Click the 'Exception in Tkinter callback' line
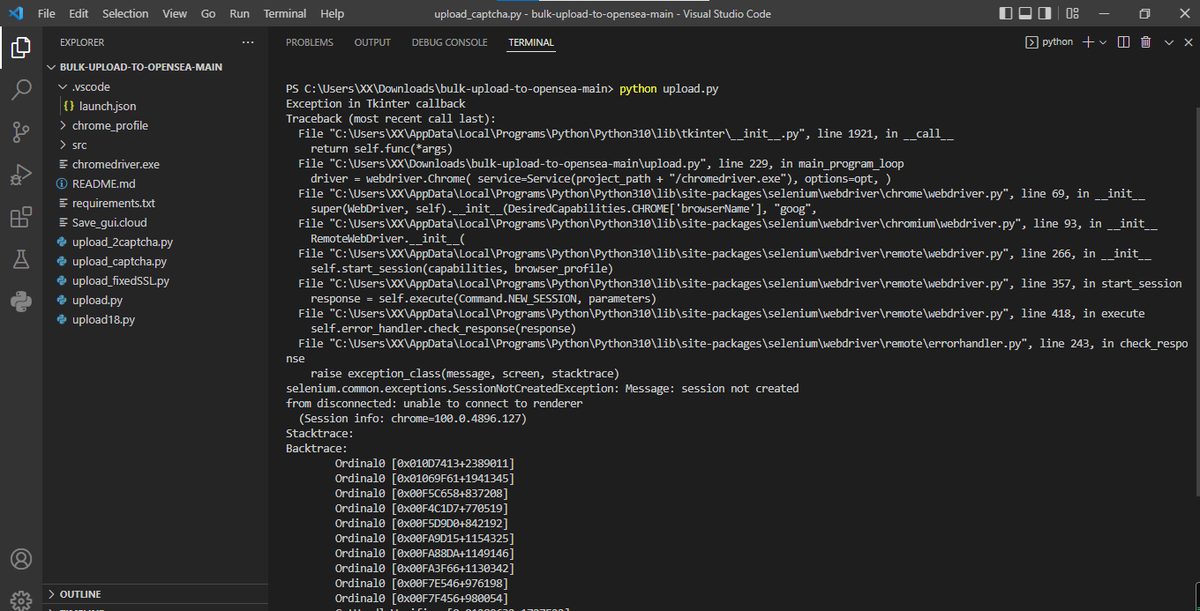Screen dimensions: 1200x611 (x=376, y=104)
